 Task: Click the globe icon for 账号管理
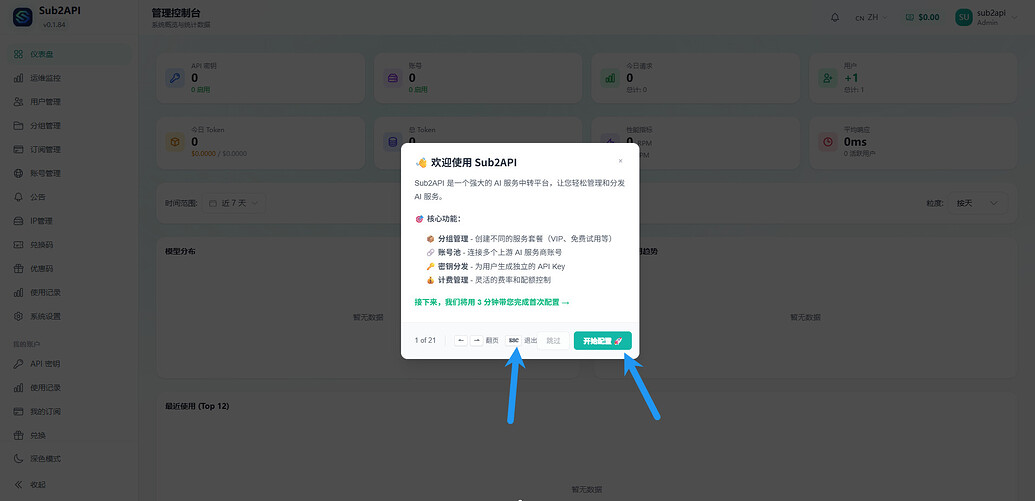pos(18,173)
